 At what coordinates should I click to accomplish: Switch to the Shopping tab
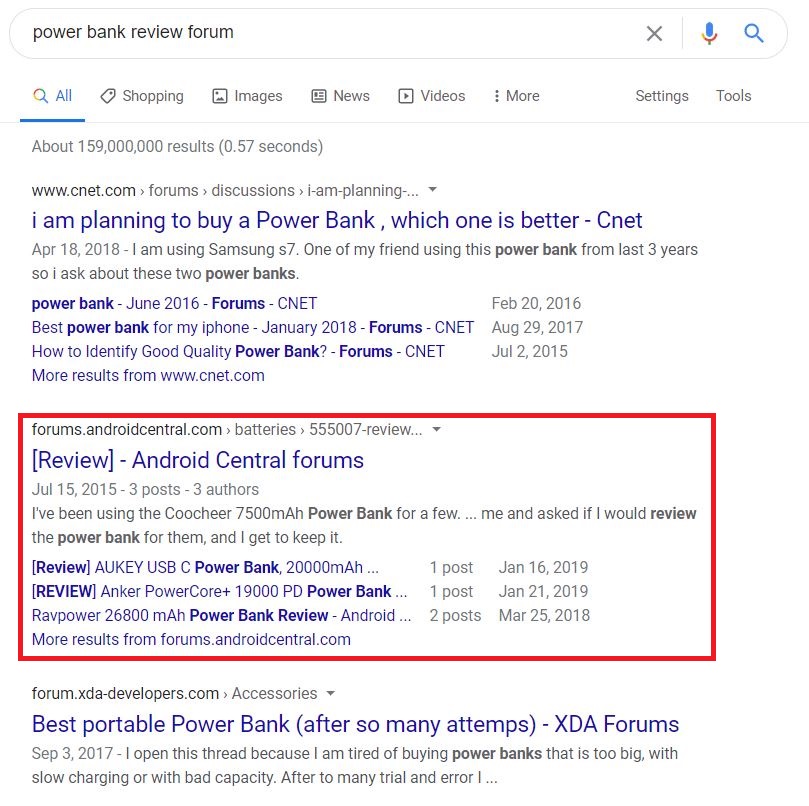142,96
